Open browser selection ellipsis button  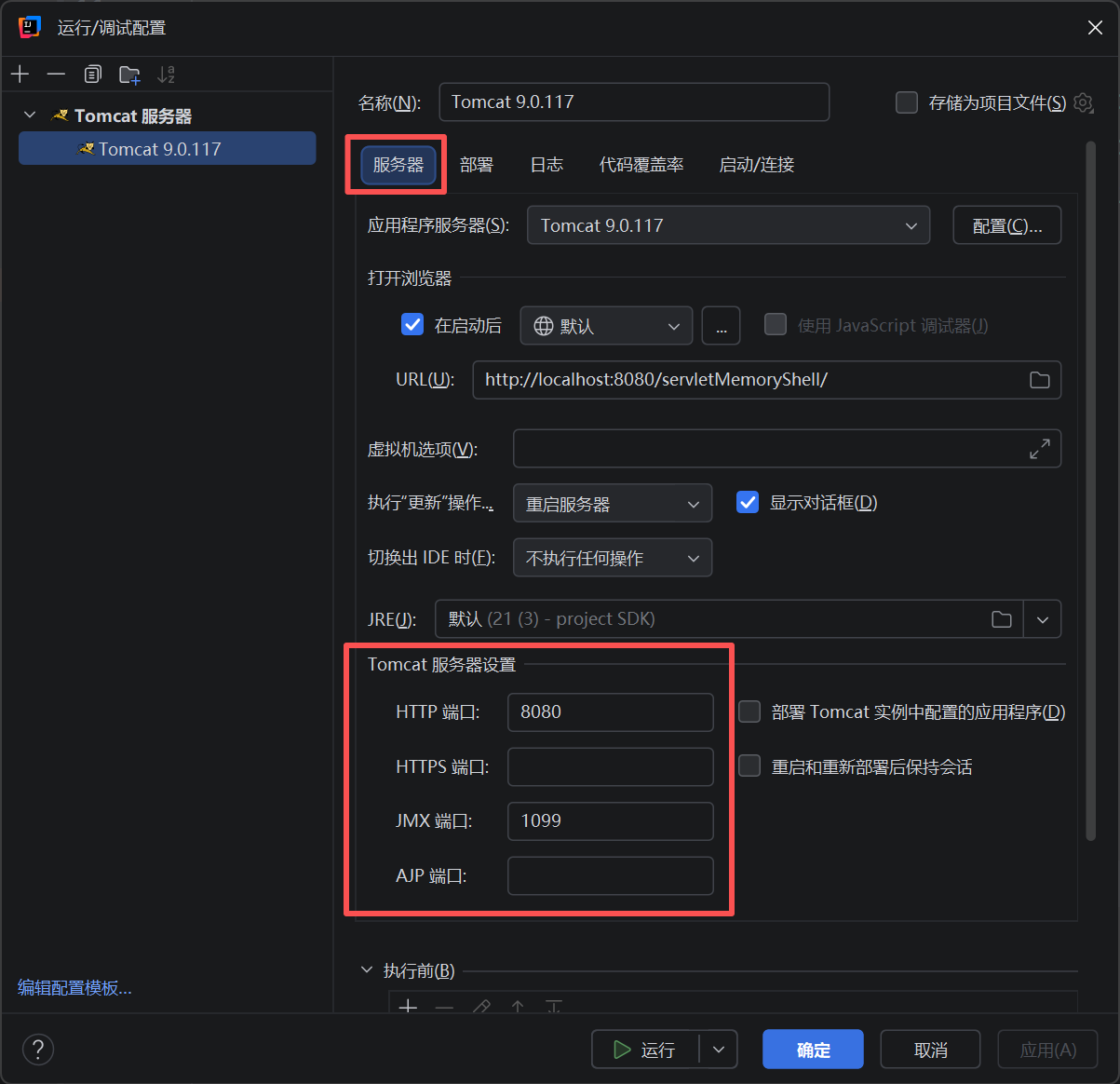tap(721, 326)
